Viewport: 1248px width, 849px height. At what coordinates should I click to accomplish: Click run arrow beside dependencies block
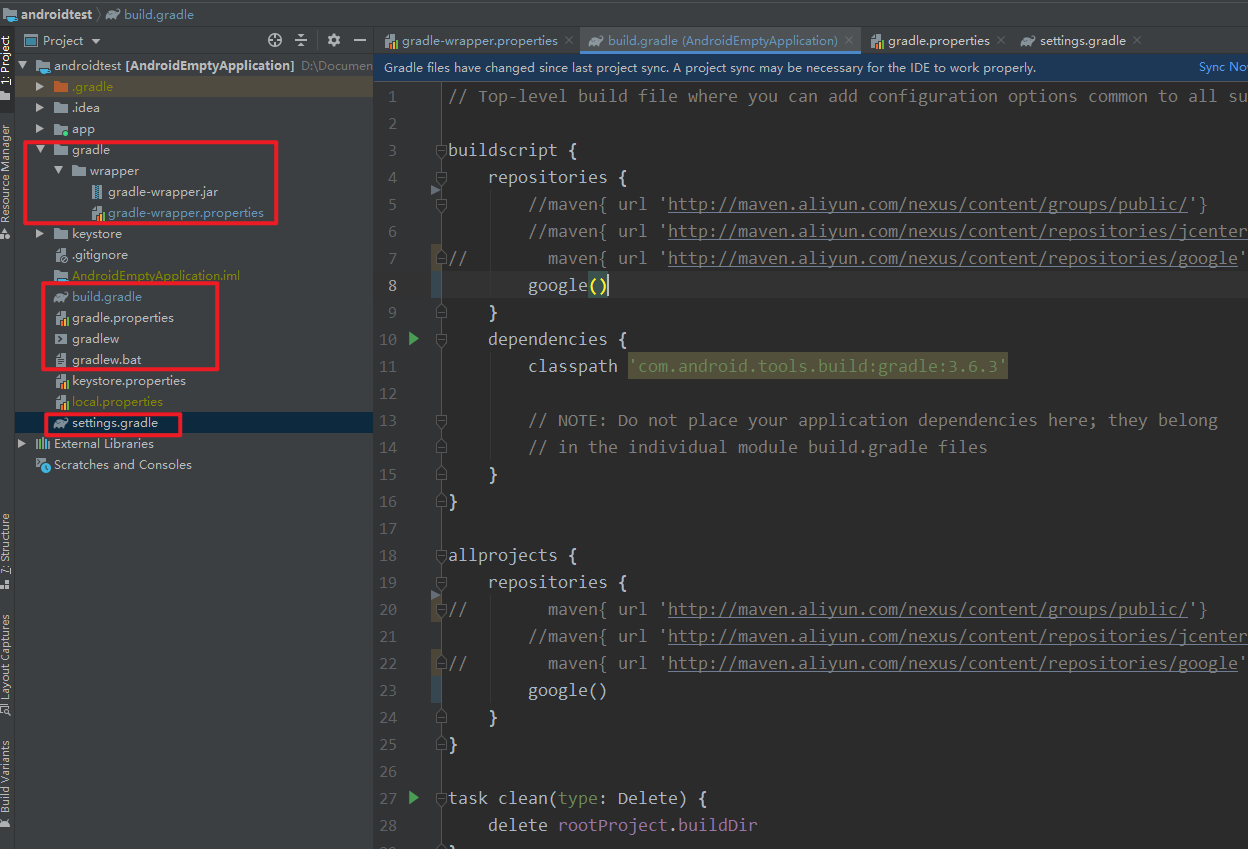point(414,339)
